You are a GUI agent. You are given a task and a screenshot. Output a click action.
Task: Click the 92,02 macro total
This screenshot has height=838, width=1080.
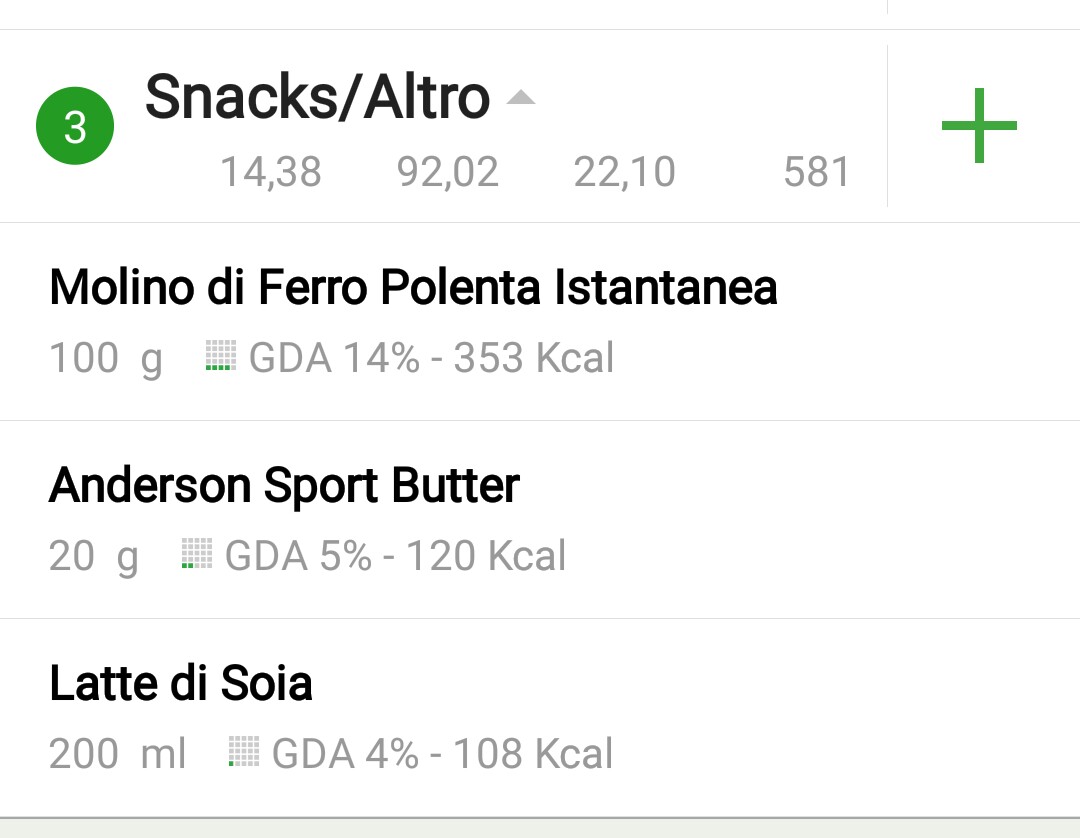448,171
